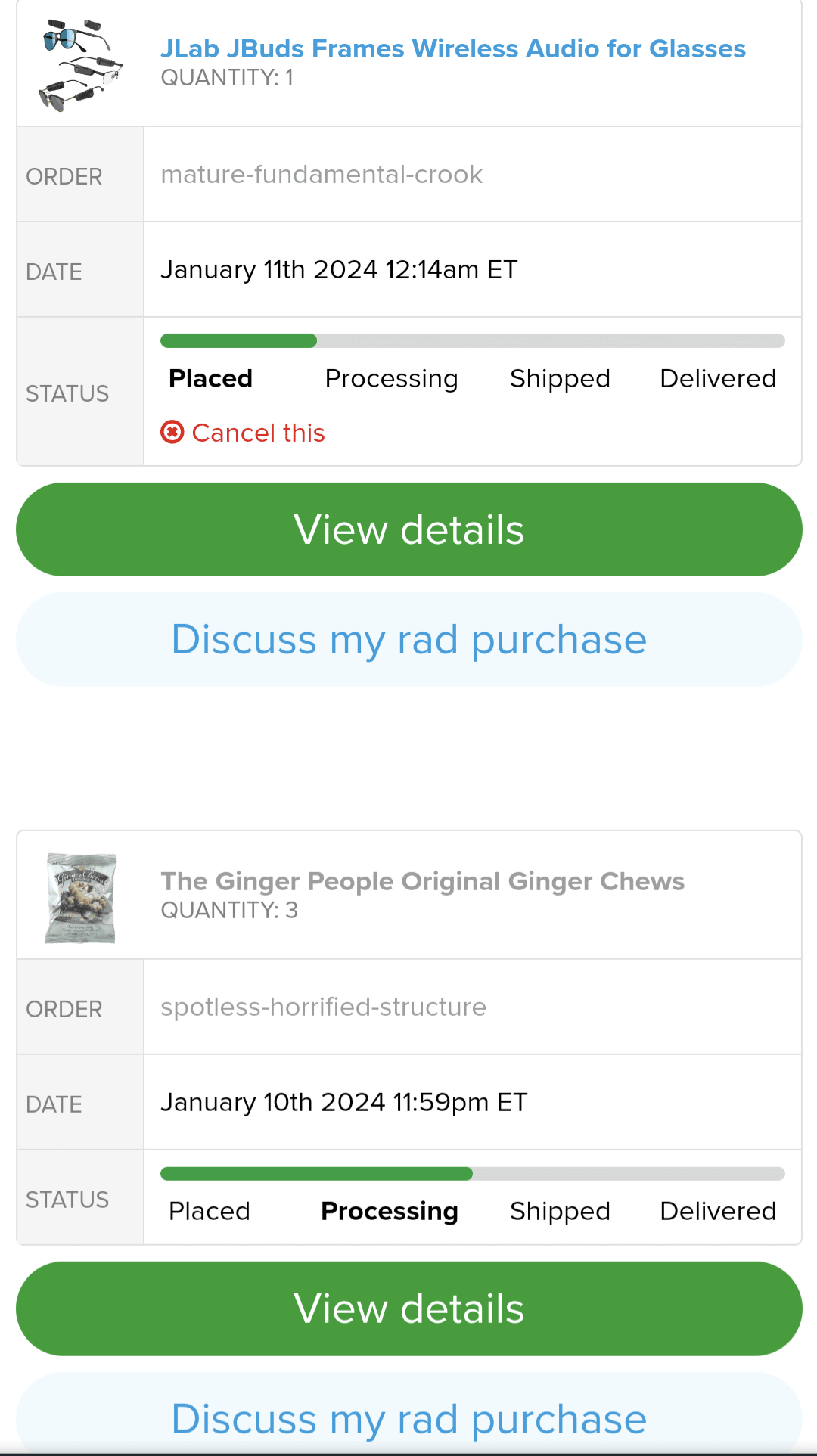Open JLab JBuds Frames product thumbnail
817x1456 pixels.
point(80,64)
